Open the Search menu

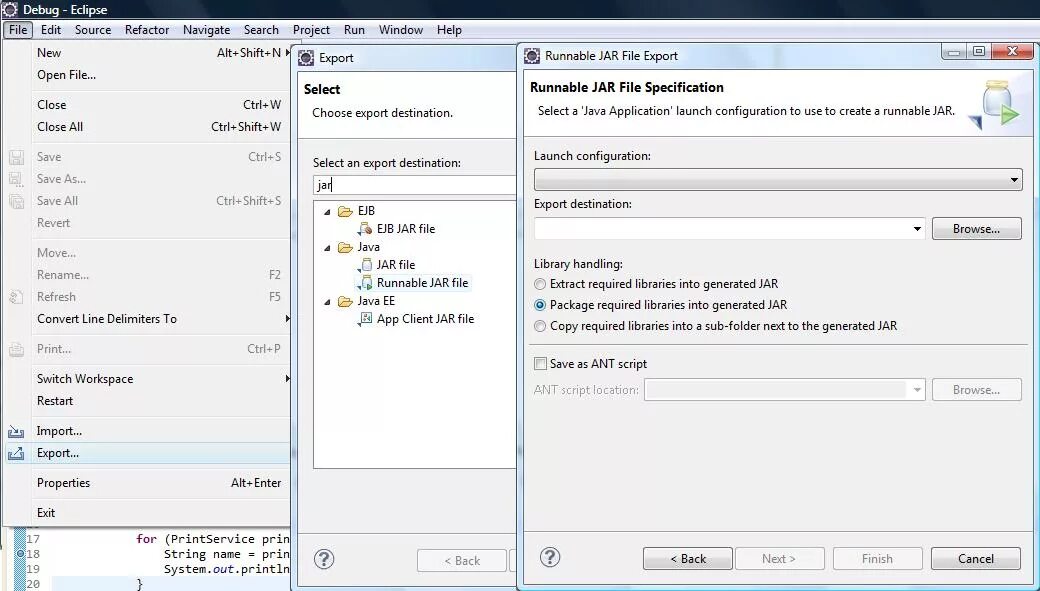(261, 30)
